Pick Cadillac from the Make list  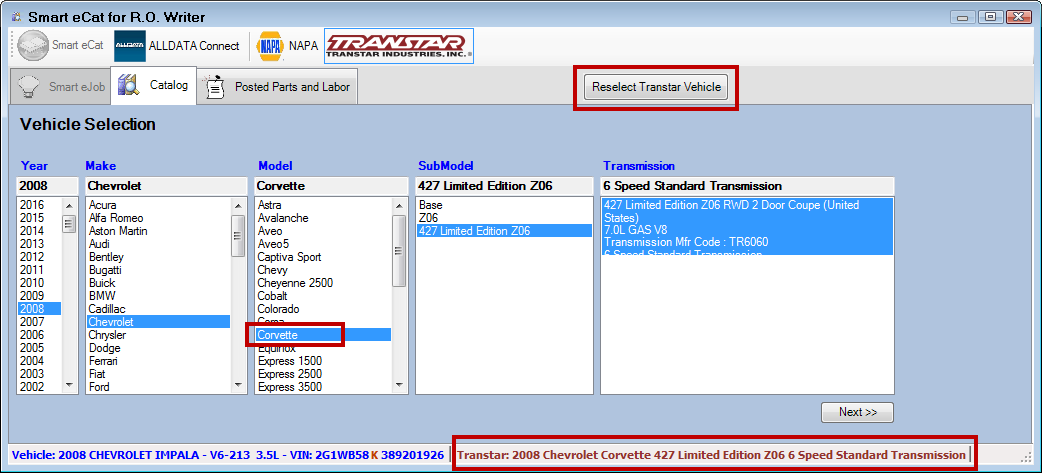tap(108, 309)
